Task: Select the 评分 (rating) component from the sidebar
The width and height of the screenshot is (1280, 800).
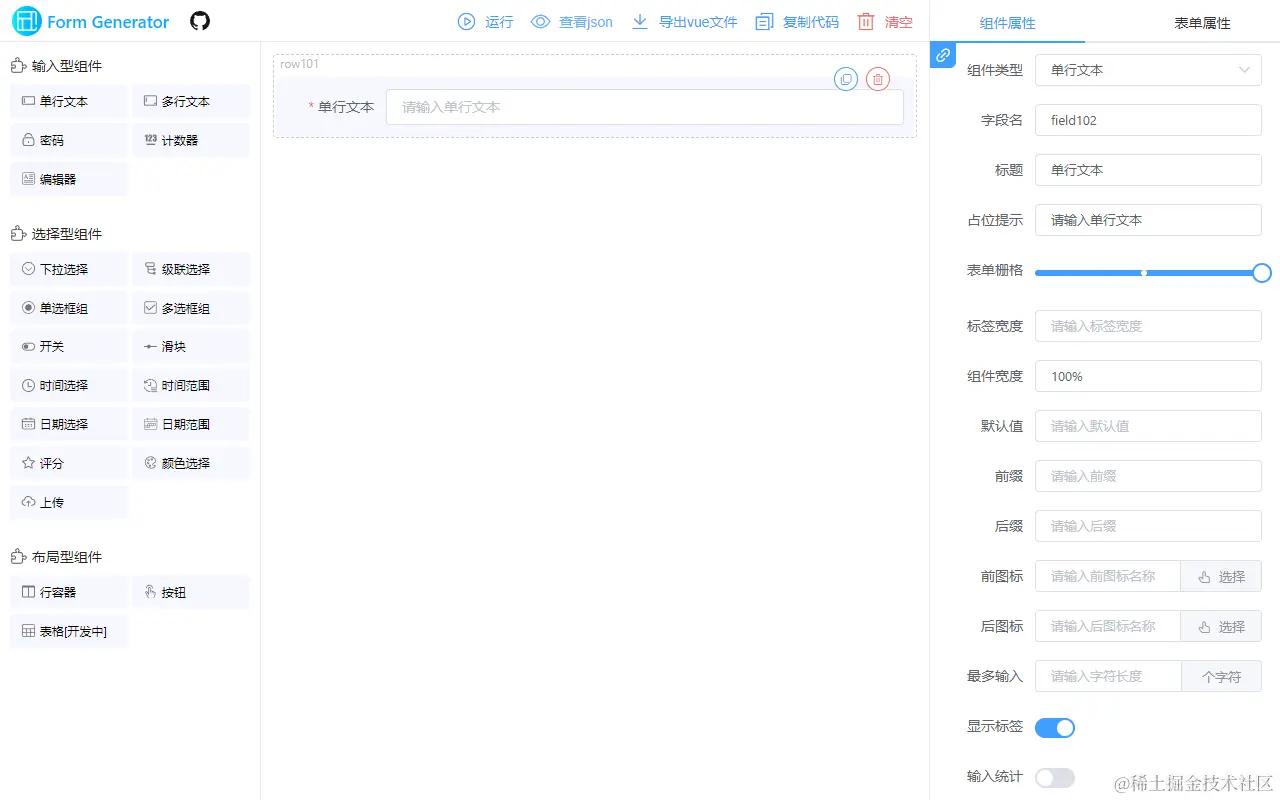Action: click(68, 462)
